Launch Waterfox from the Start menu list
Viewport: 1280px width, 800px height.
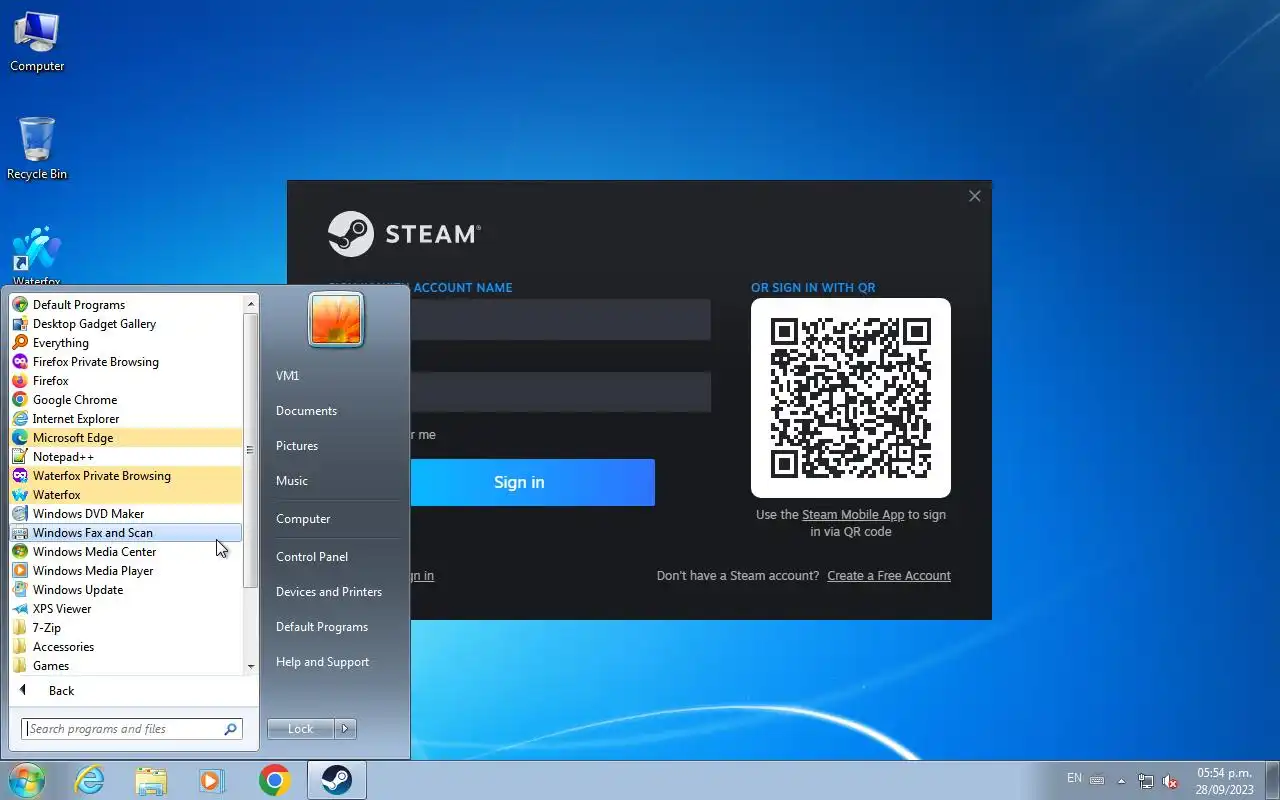126,495
